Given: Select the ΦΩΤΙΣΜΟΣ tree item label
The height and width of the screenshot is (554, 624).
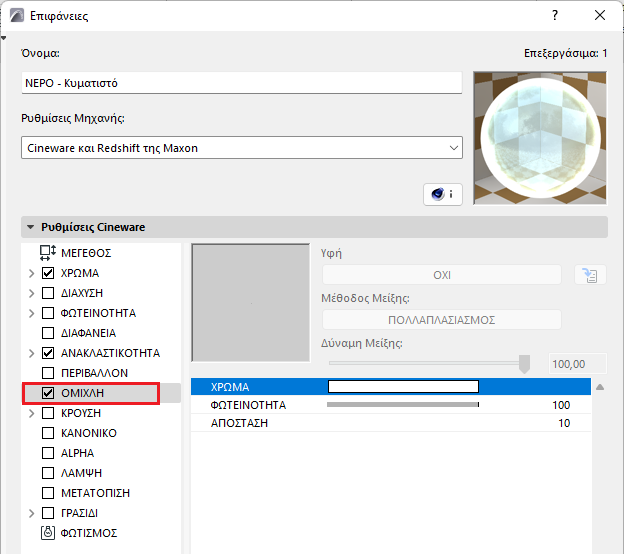Looking at the screenshot, I should coord(89,533).
